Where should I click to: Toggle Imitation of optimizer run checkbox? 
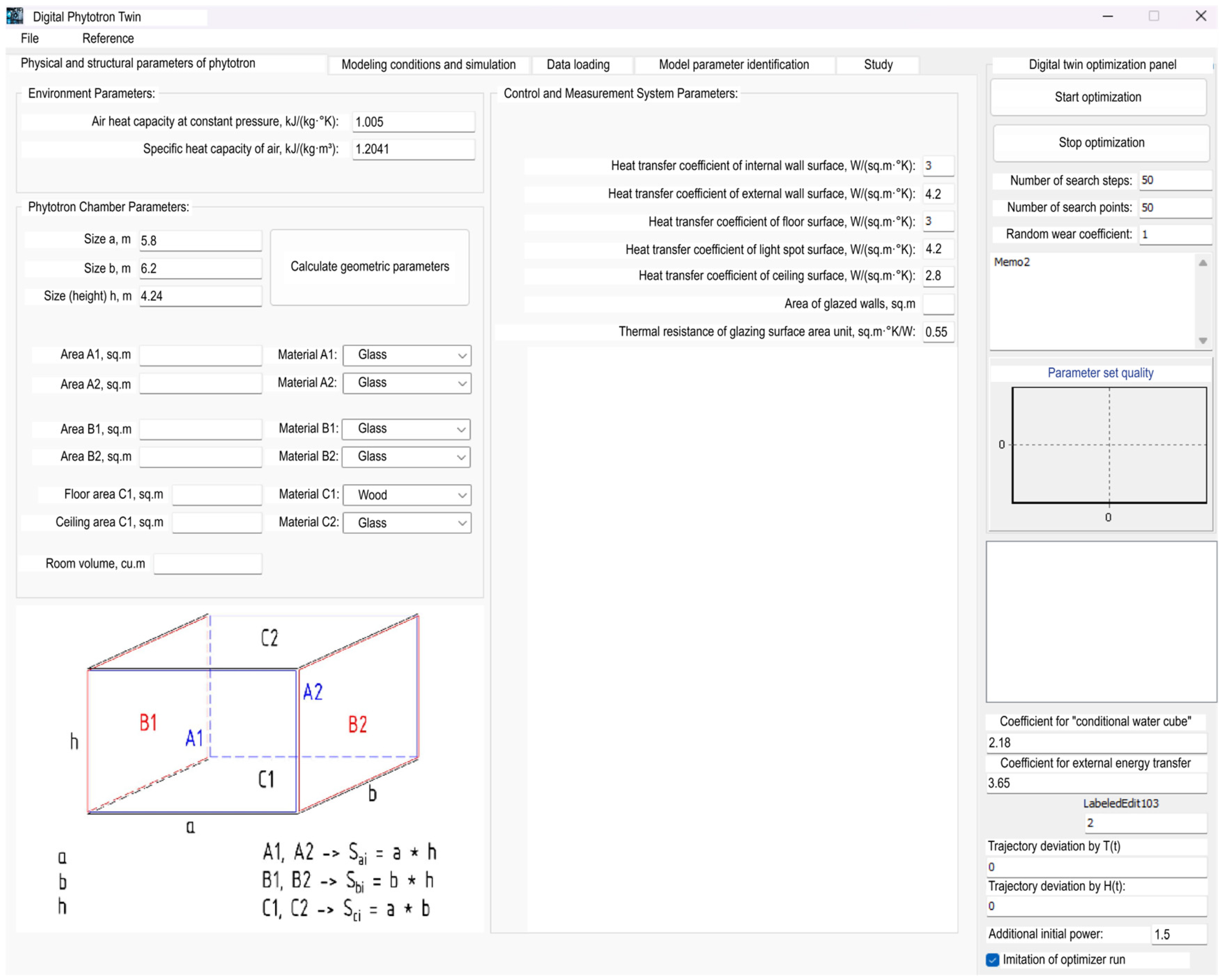(x=992, y=960)
